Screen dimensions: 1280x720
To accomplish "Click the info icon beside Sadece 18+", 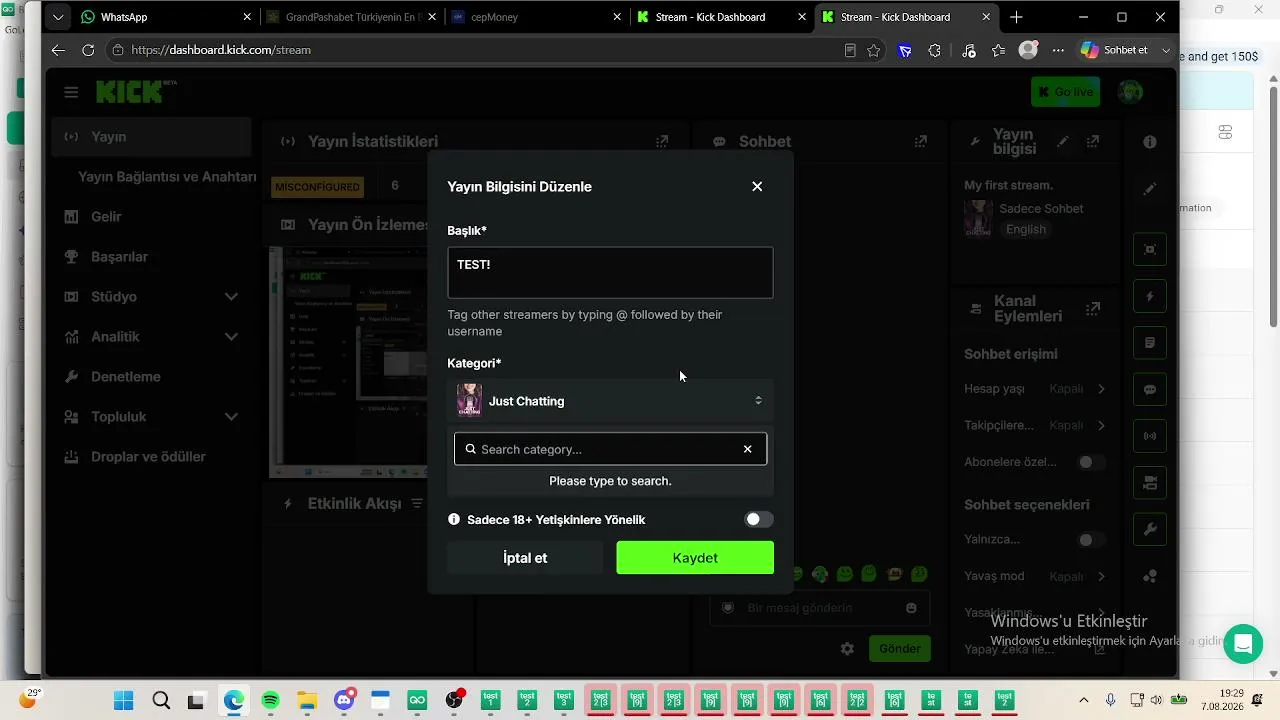I will tap(454, 519).
